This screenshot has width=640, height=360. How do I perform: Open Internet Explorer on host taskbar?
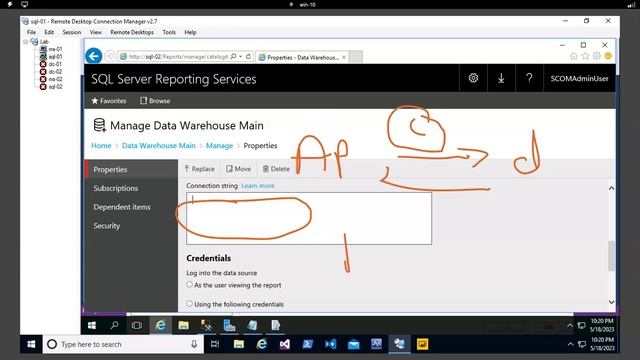click(262, 344)
